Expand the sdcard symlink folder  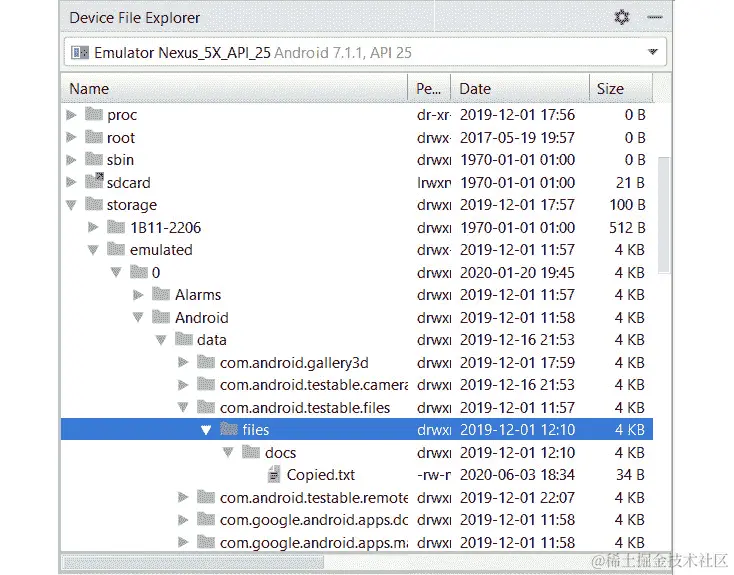[x=71, y=182]
